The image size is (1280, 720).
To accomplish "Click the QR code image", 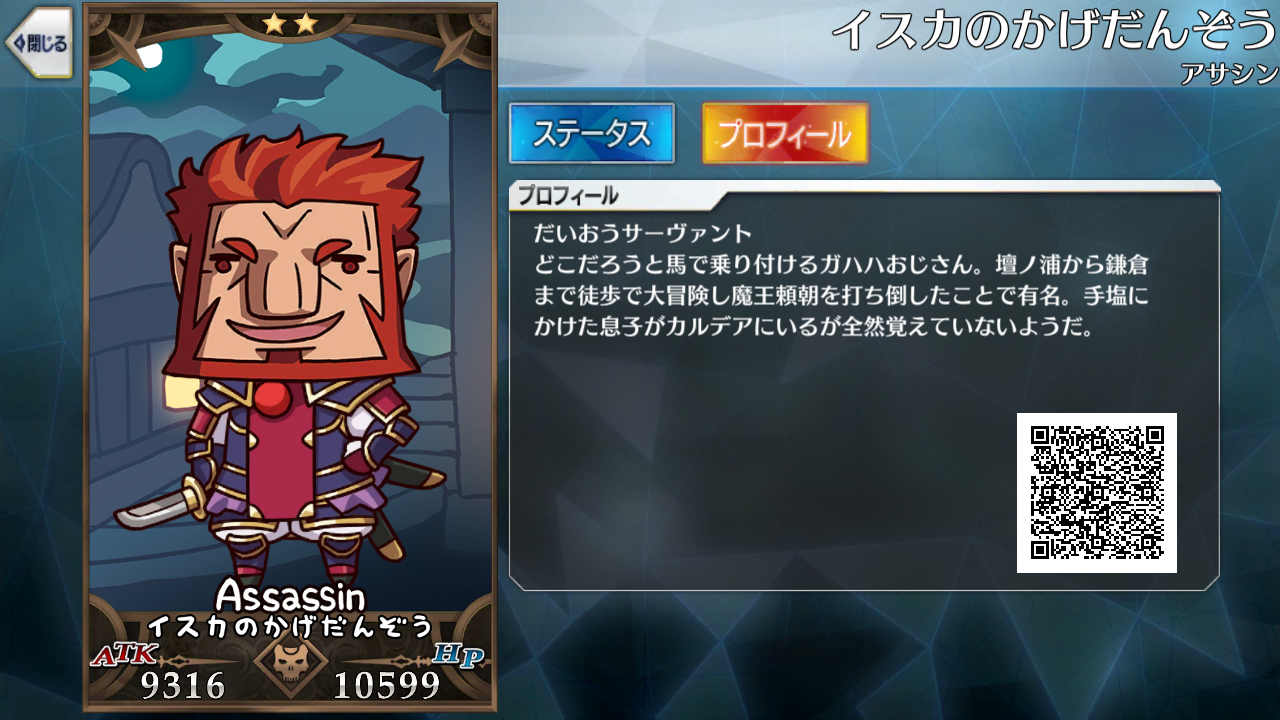I will pos(1097,493).
